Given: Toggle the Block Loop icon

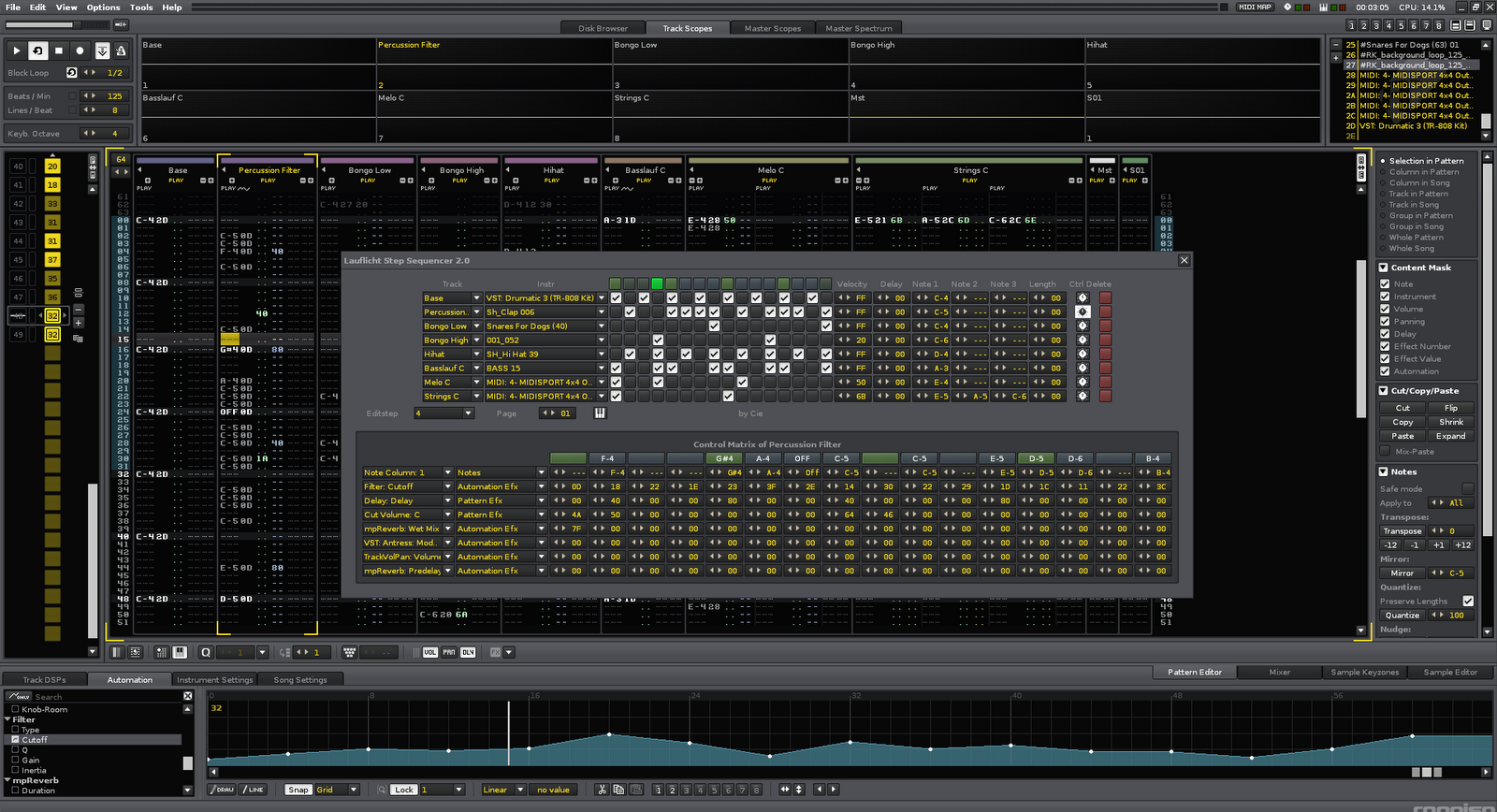Looking at the screenshot, I should pos(72,72).
